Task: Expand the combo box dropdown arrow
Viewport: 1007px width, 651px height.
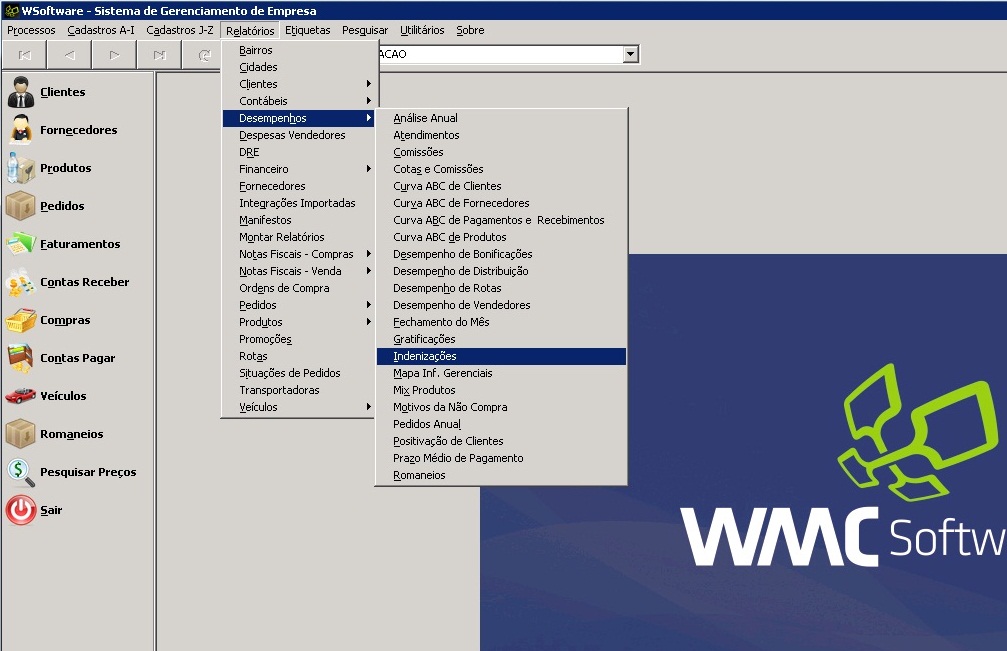Action: (x=630, y=55)
